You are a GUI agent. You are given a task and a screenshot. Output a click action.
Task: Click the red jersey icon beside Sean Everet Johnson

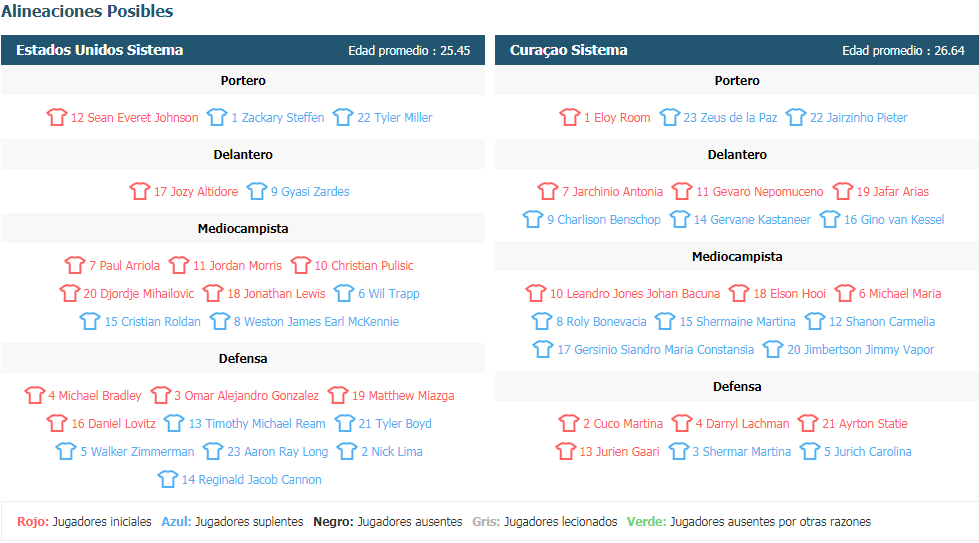[x=57, y=117]
